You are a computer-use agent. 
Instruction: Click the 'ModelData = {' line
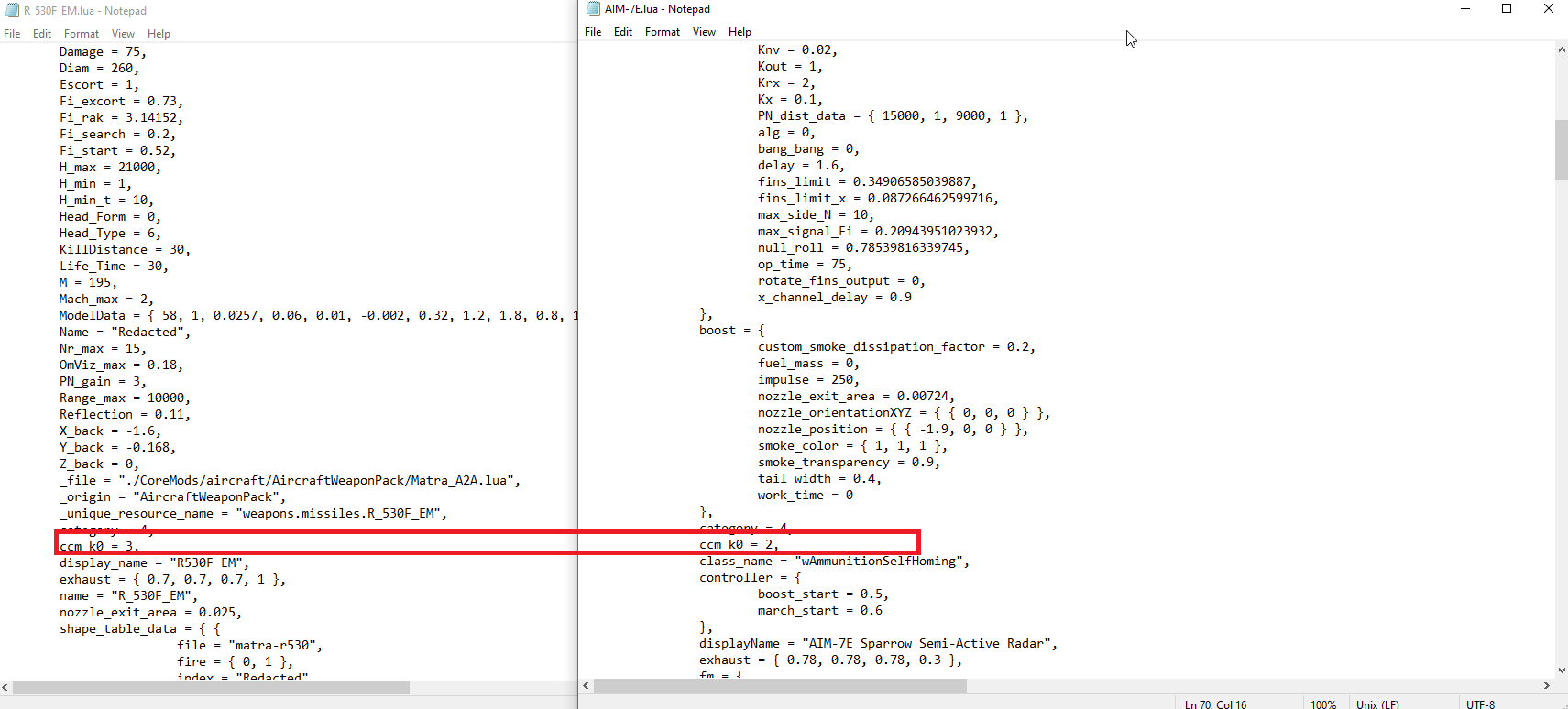(x=318, y=316)
